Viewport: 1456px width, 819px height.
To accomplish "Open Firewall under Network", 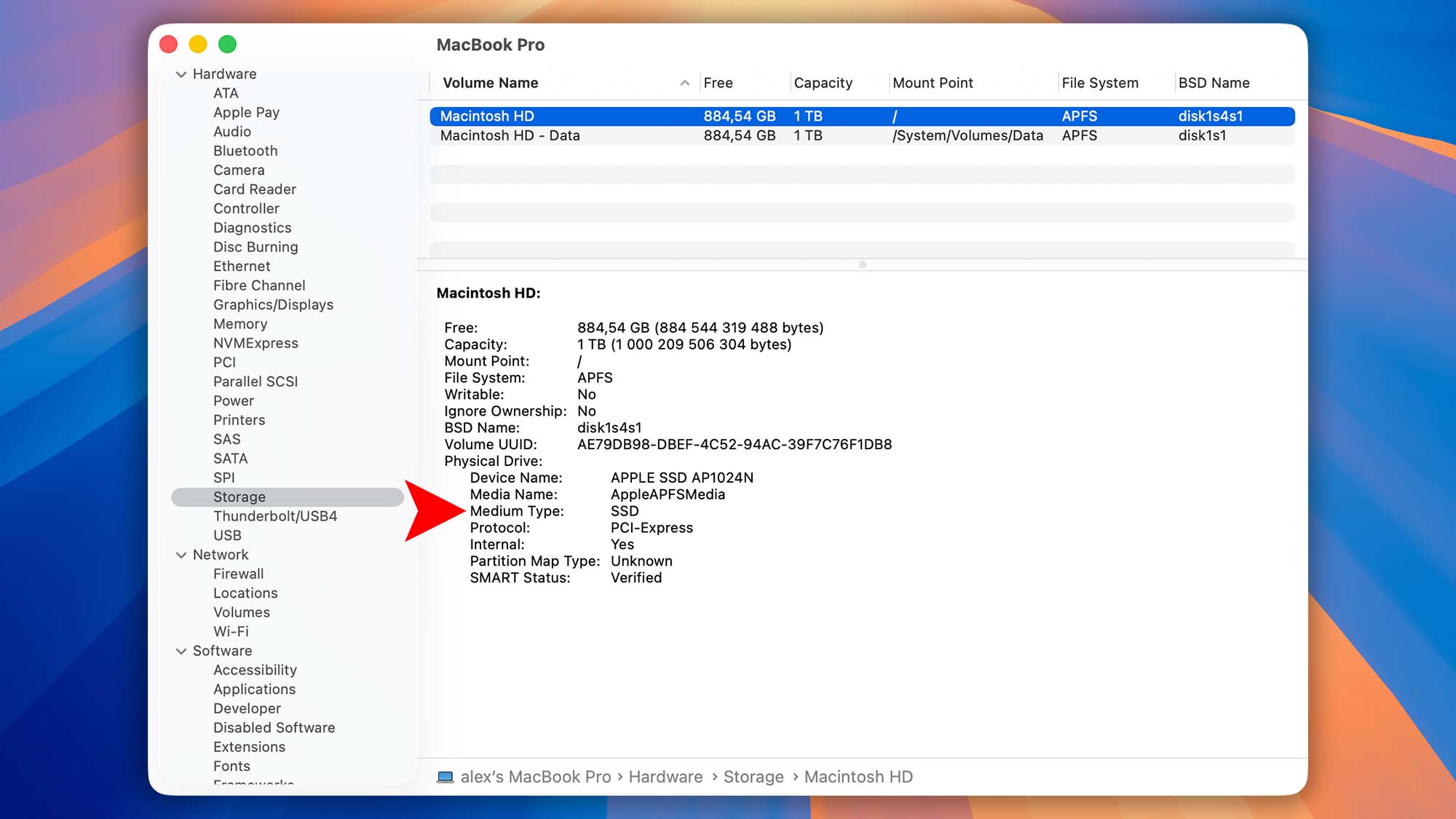I will tap(238, 574).
